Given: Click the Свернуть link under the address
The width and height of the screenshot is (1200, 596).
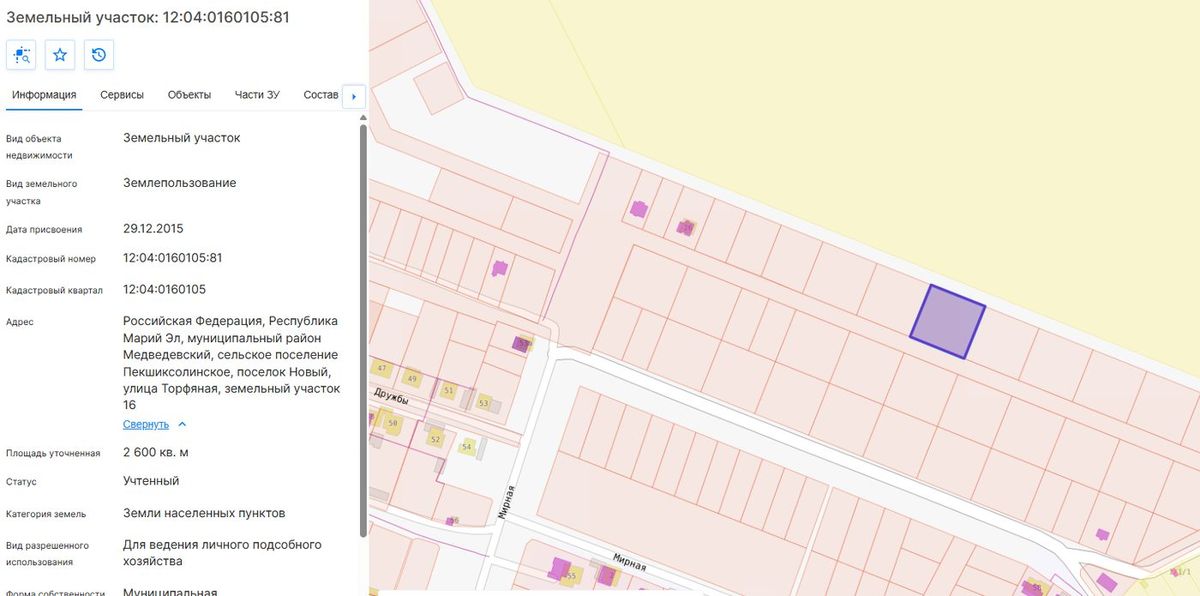Looking at the screenshot, I should (146, 424).
